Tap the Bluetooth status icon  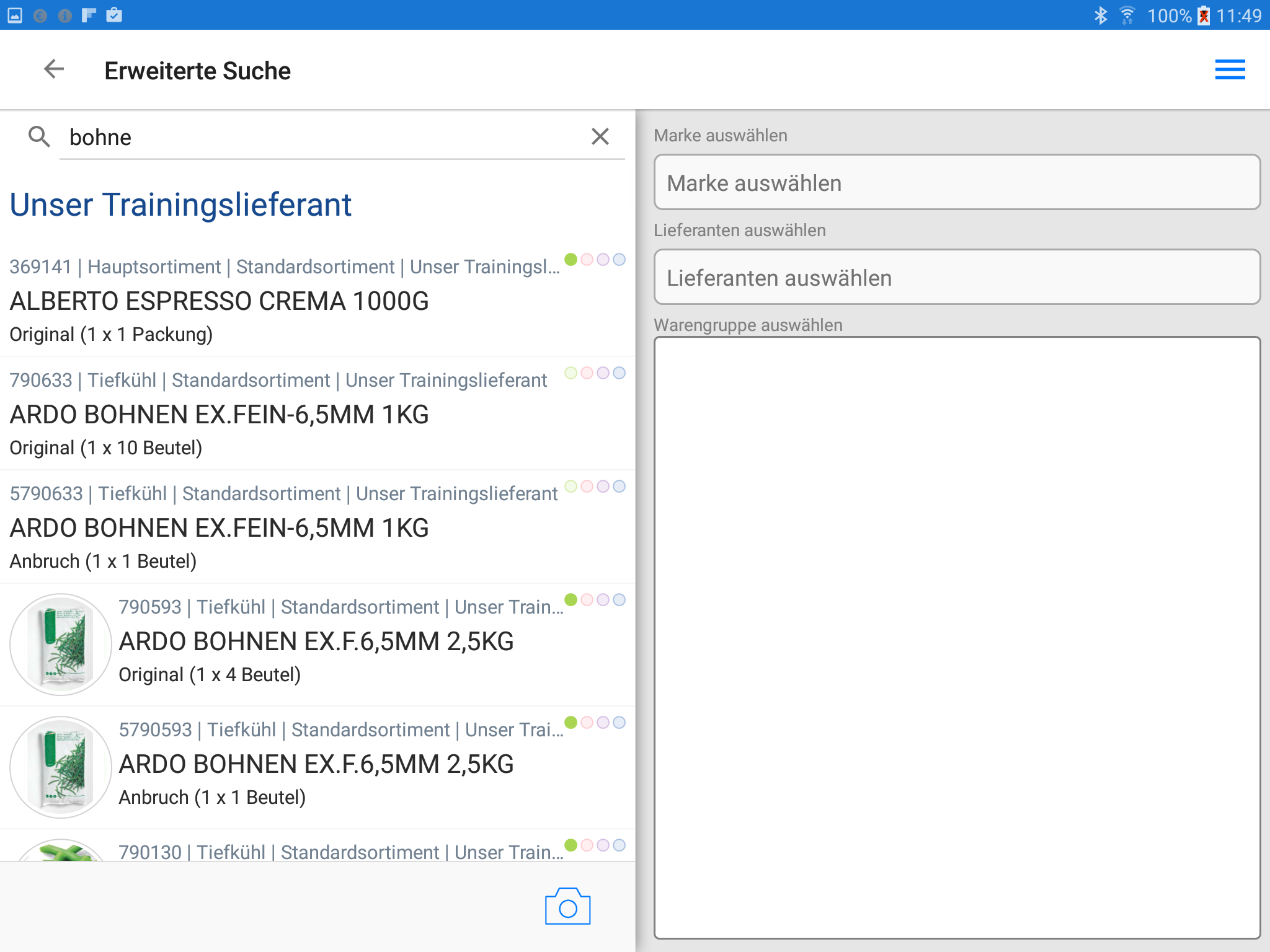click(x=1100, y=15)
